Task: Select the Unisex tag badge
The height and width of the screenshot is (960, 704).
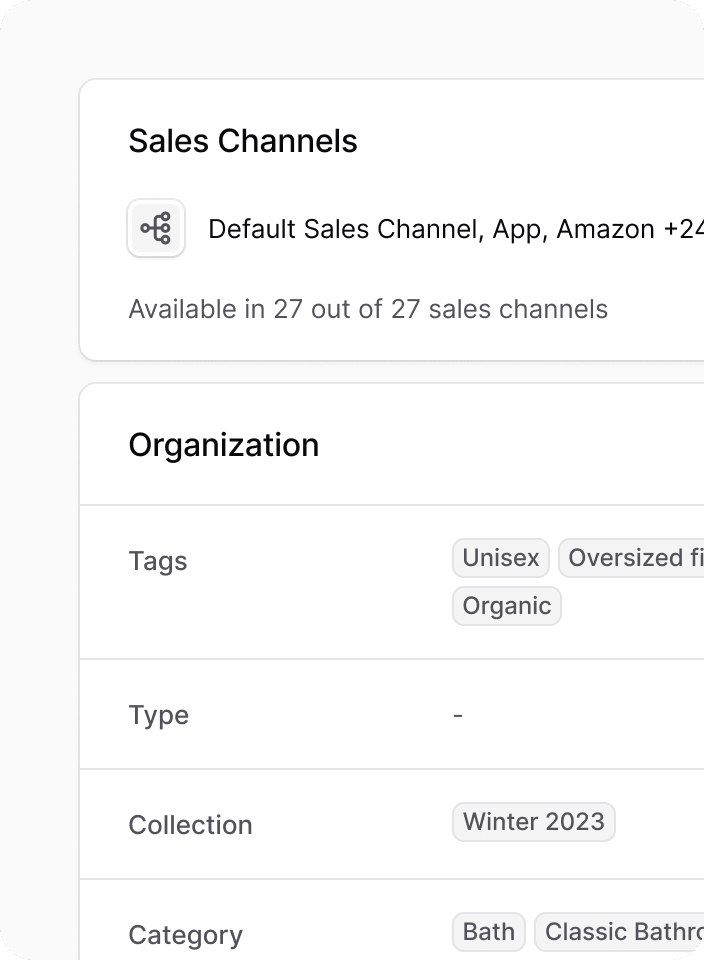Action: 501,558
